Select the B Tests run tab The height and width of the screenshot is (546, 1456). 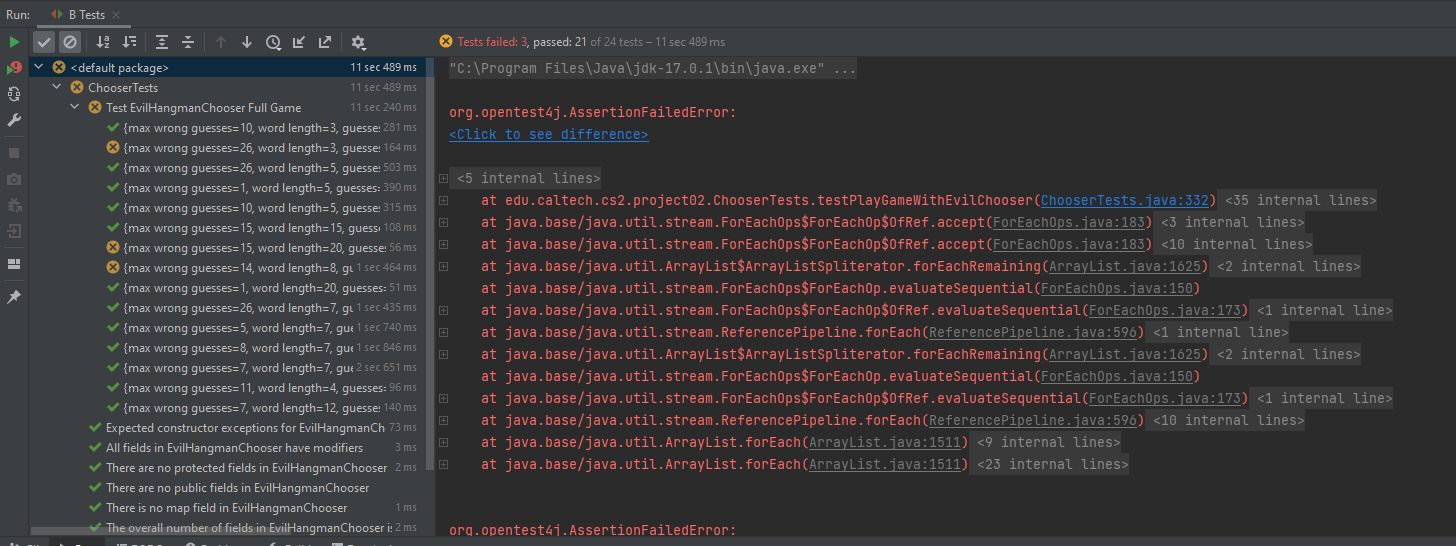[x=86, y=14]
